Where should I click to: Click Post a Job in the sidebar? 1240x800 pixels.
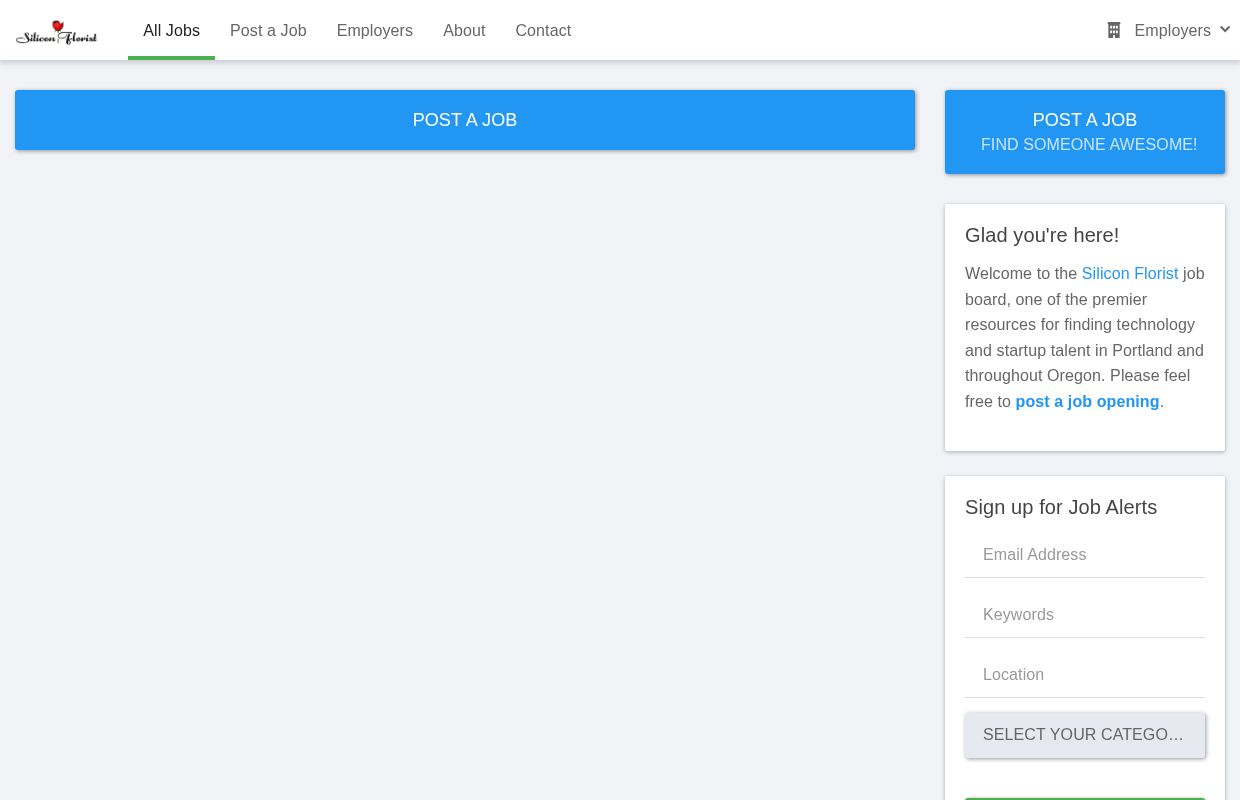click(x=1084, y=120)
